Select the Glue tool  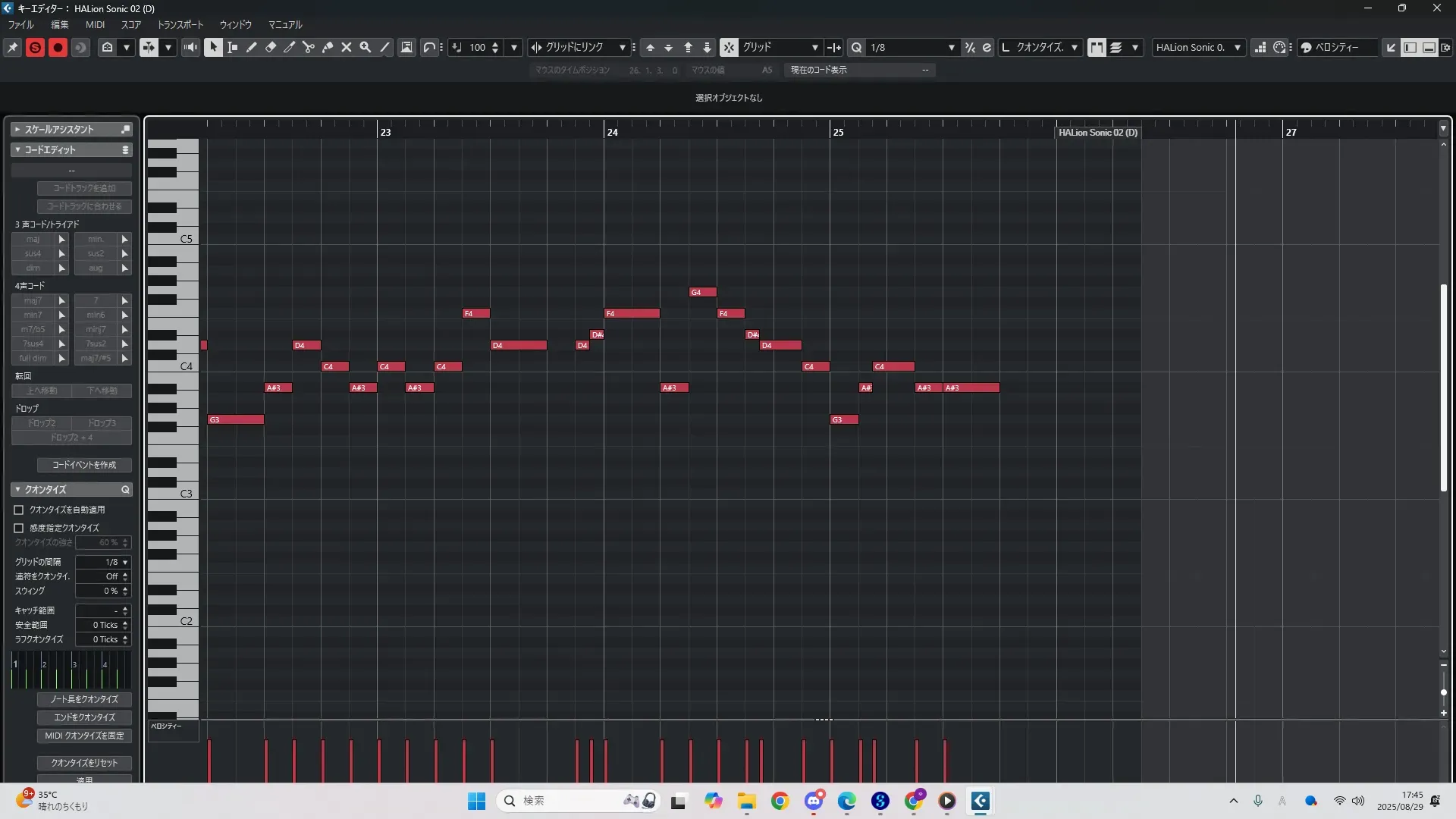[x=328, y=47]
